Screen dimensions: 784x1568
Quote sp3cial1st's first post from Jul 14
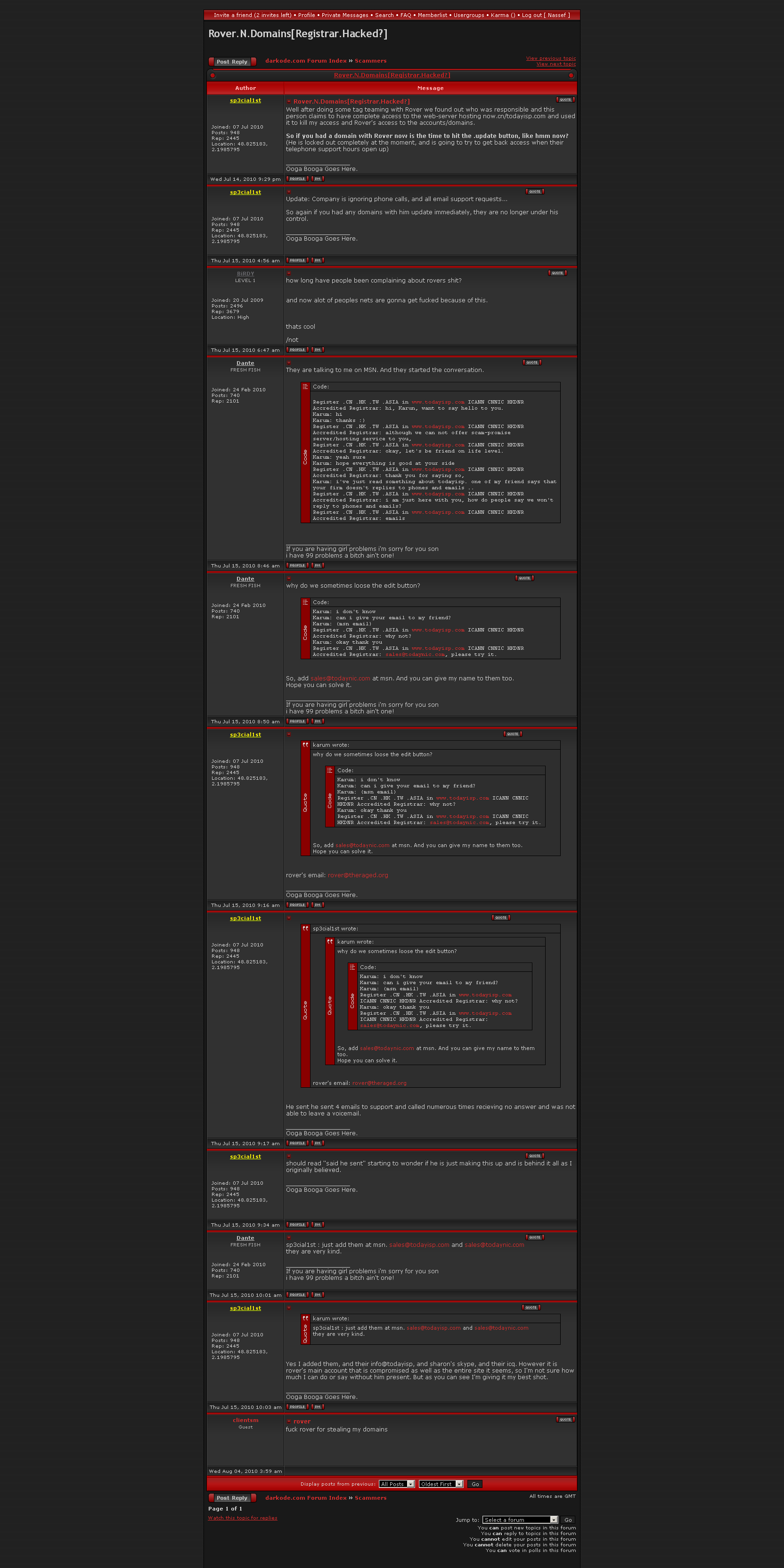565,100
